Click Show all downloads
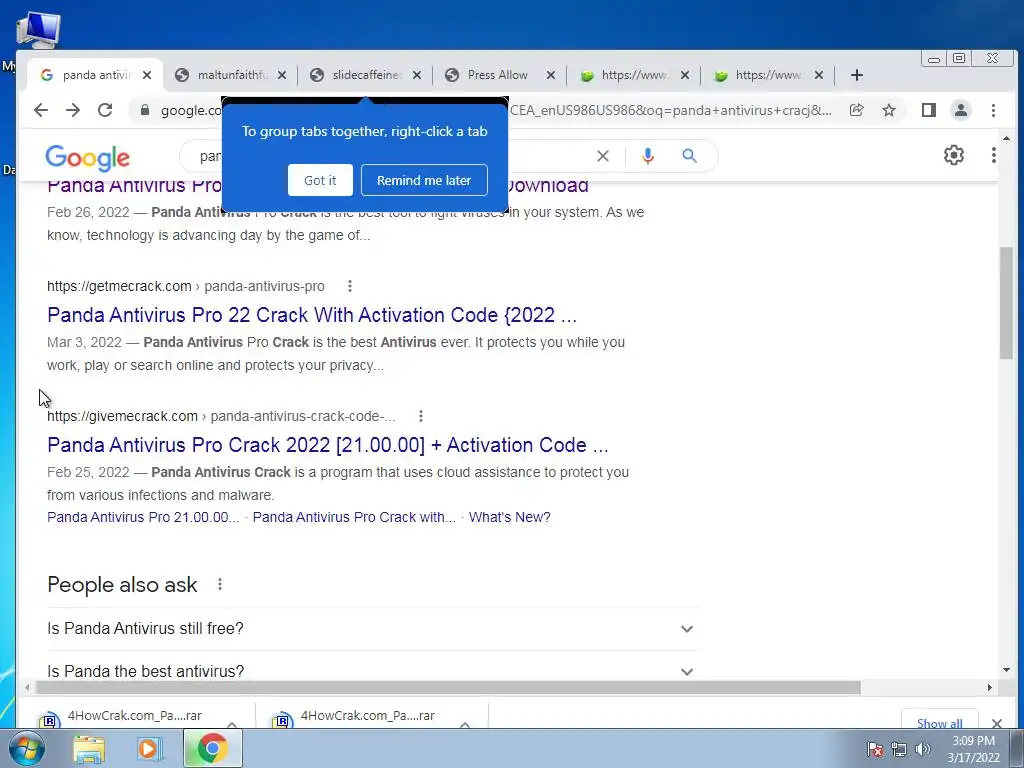The image size is (1024, 768). pyautogui.click(x=939, y=723)
